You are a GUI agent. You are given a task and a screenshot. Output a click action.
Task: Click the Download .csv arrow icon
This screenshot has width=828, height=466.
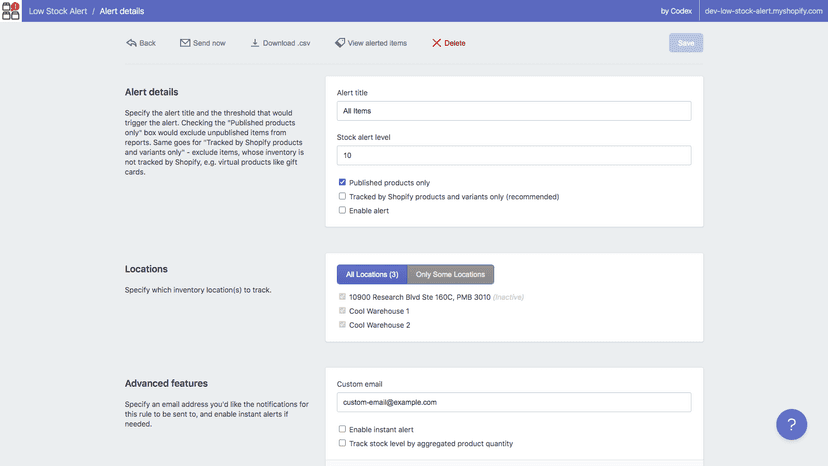[x=255, y=43]
